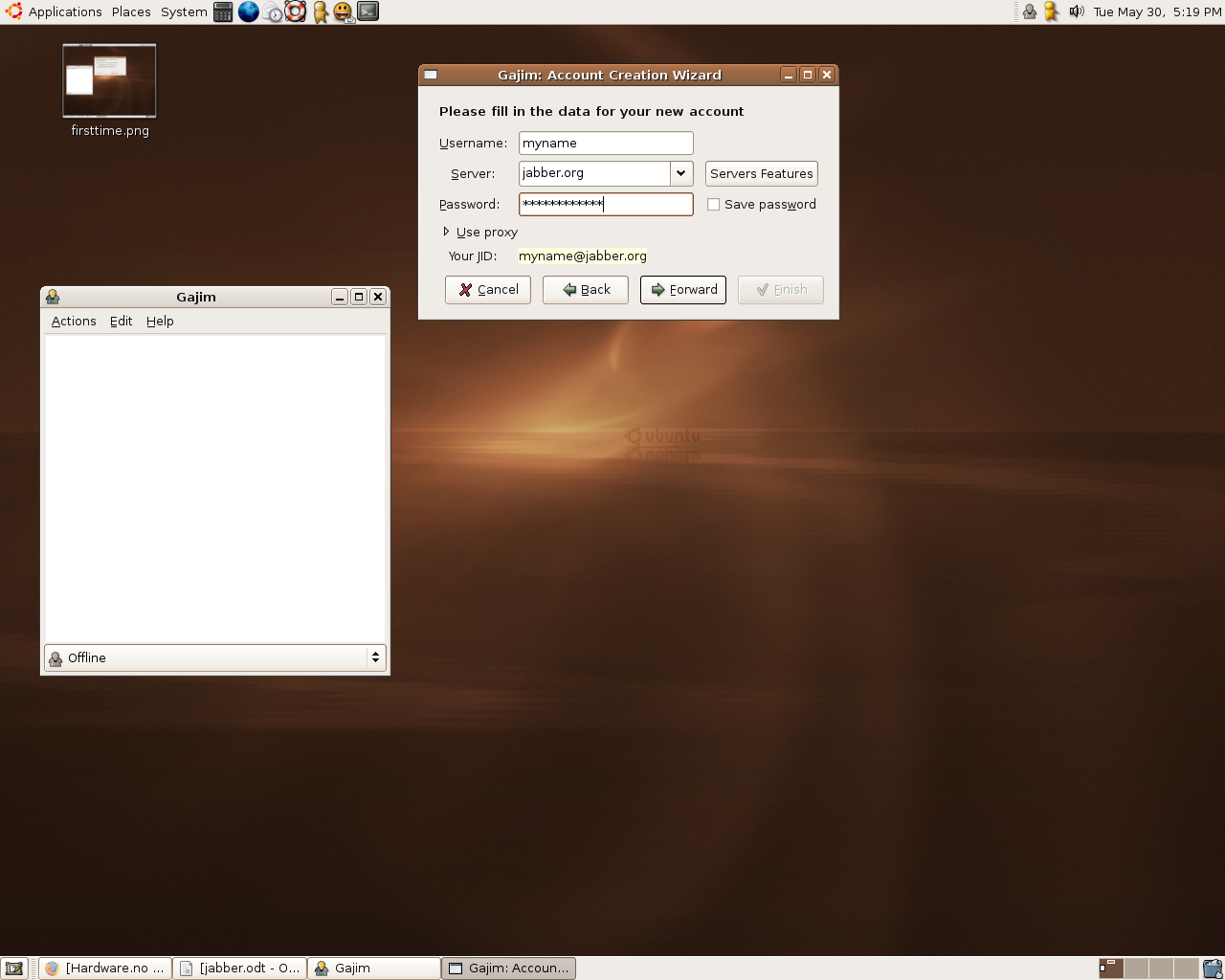This screenshot has height=980, width=1225.
Task: Open the Actions menu in Gajim
Action: 74,322
